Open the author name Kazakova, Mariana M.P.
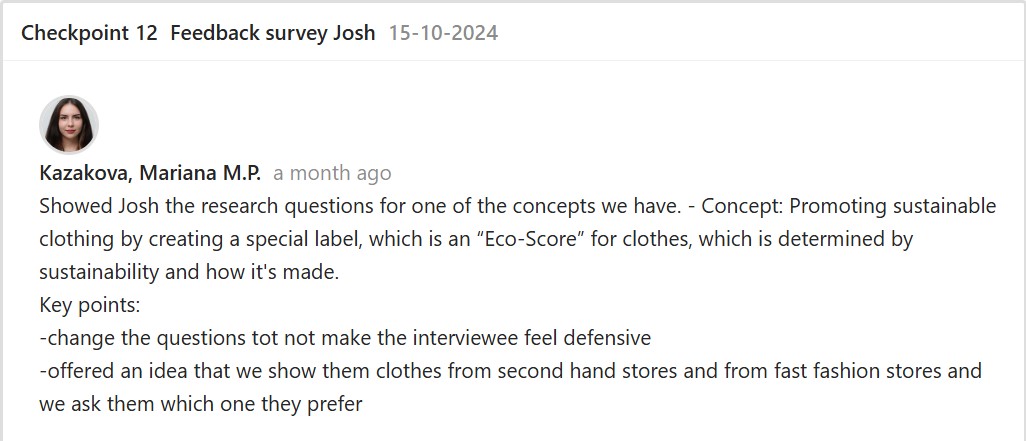 tap(150, 173)
